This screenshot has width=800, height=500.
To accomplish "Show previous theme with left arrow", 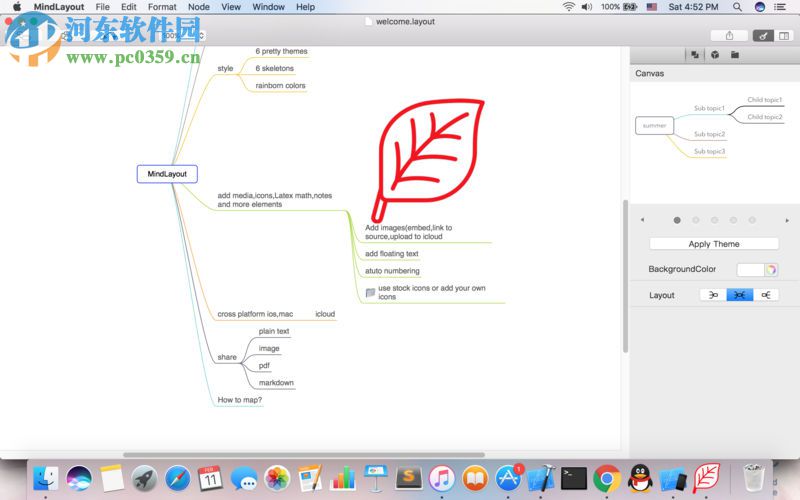I will tap(642, 220).
